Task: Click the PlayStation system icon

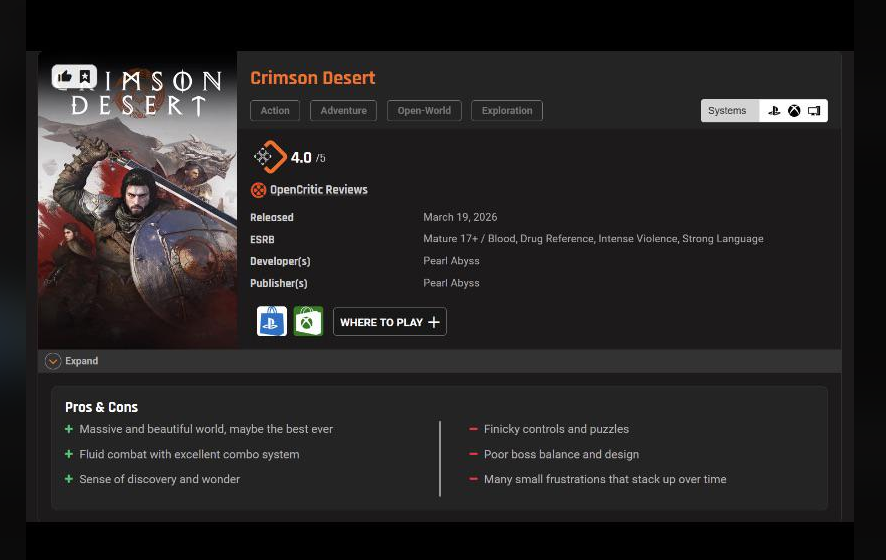Action: [774, 111]
